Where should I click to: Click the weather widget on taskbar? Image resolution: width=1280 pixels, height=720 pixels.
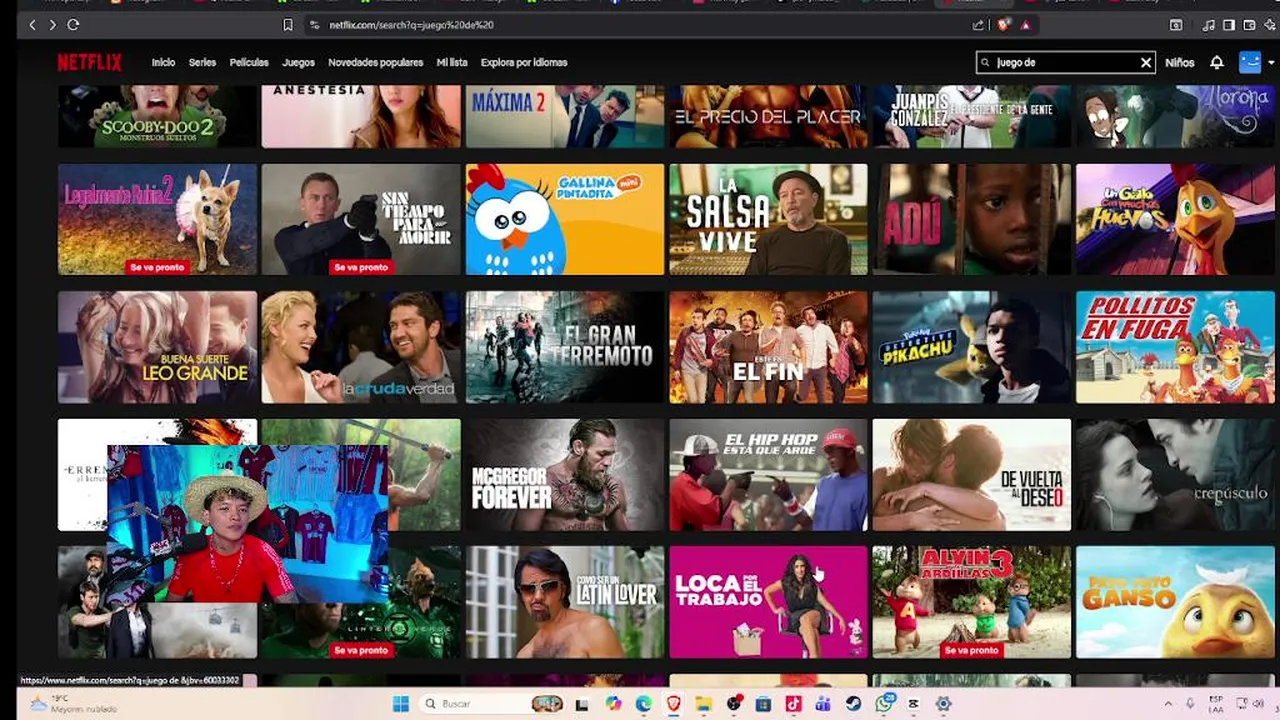(74, 704)
